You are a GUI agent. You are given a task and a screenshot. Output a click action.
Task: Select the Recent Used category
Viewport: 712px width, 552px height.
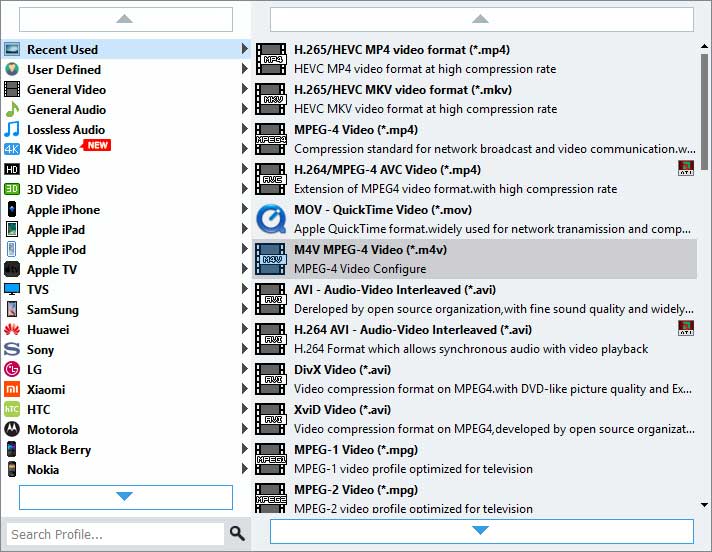[62, 50]
